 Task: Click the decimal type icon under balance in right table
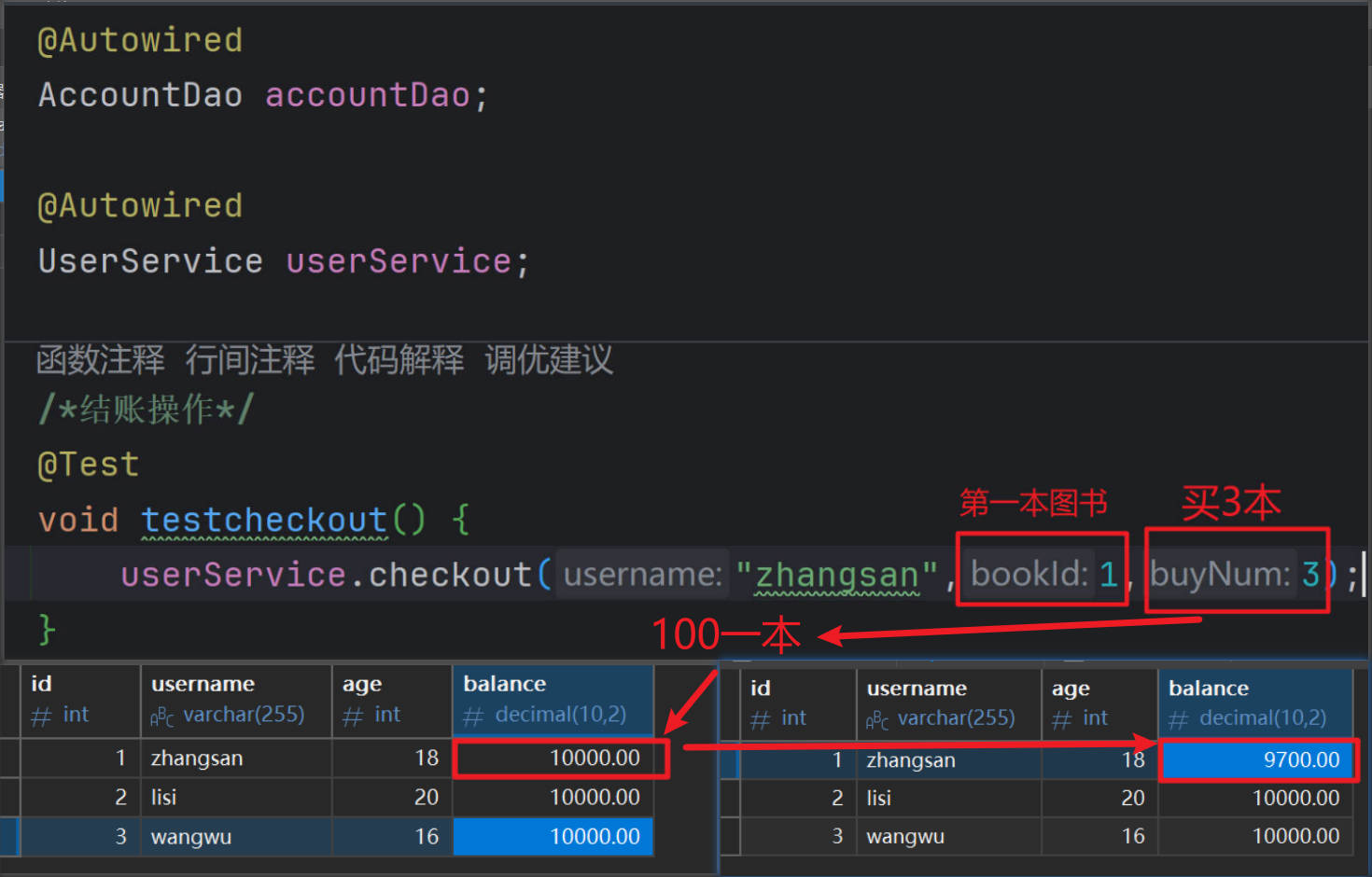pyautogui.click(x=1179, y=720)
